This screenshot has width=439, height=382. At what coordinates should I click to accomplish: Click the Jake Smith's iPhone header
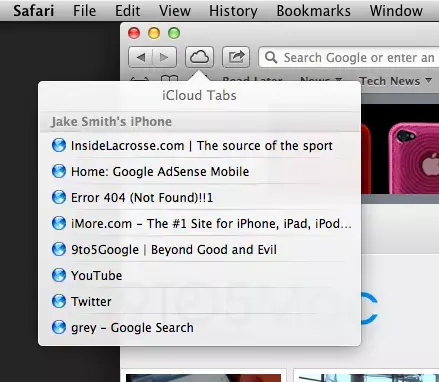111,121
